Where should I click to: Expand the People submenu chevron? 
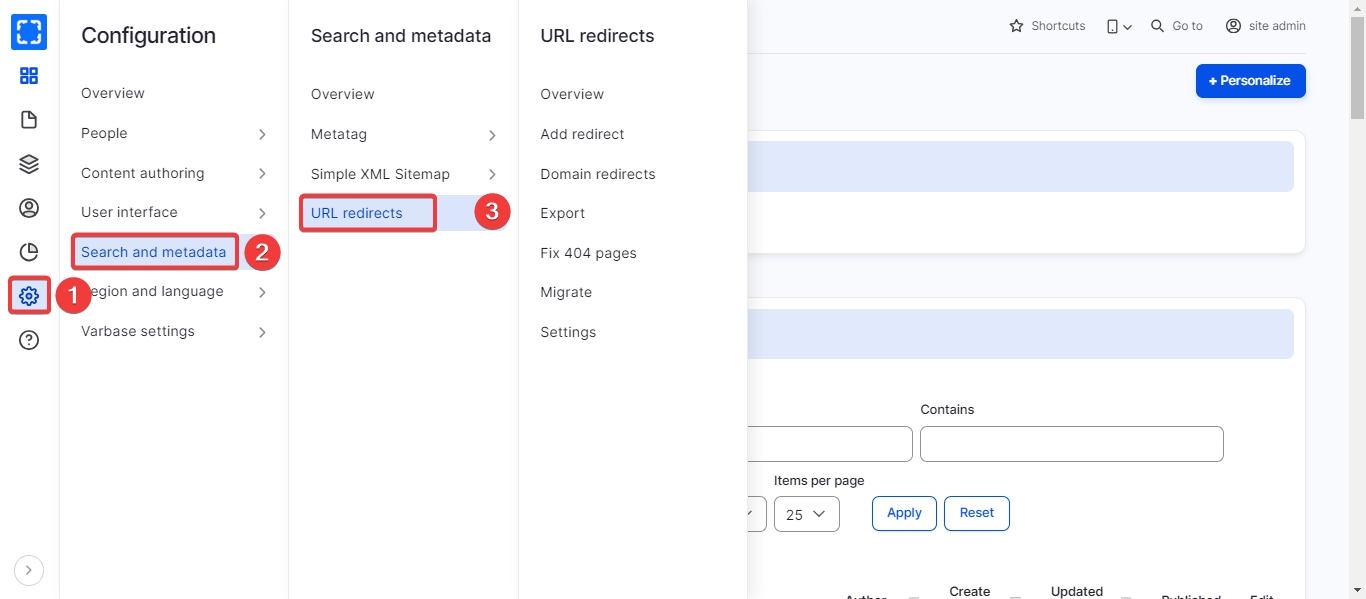[262, 134]
